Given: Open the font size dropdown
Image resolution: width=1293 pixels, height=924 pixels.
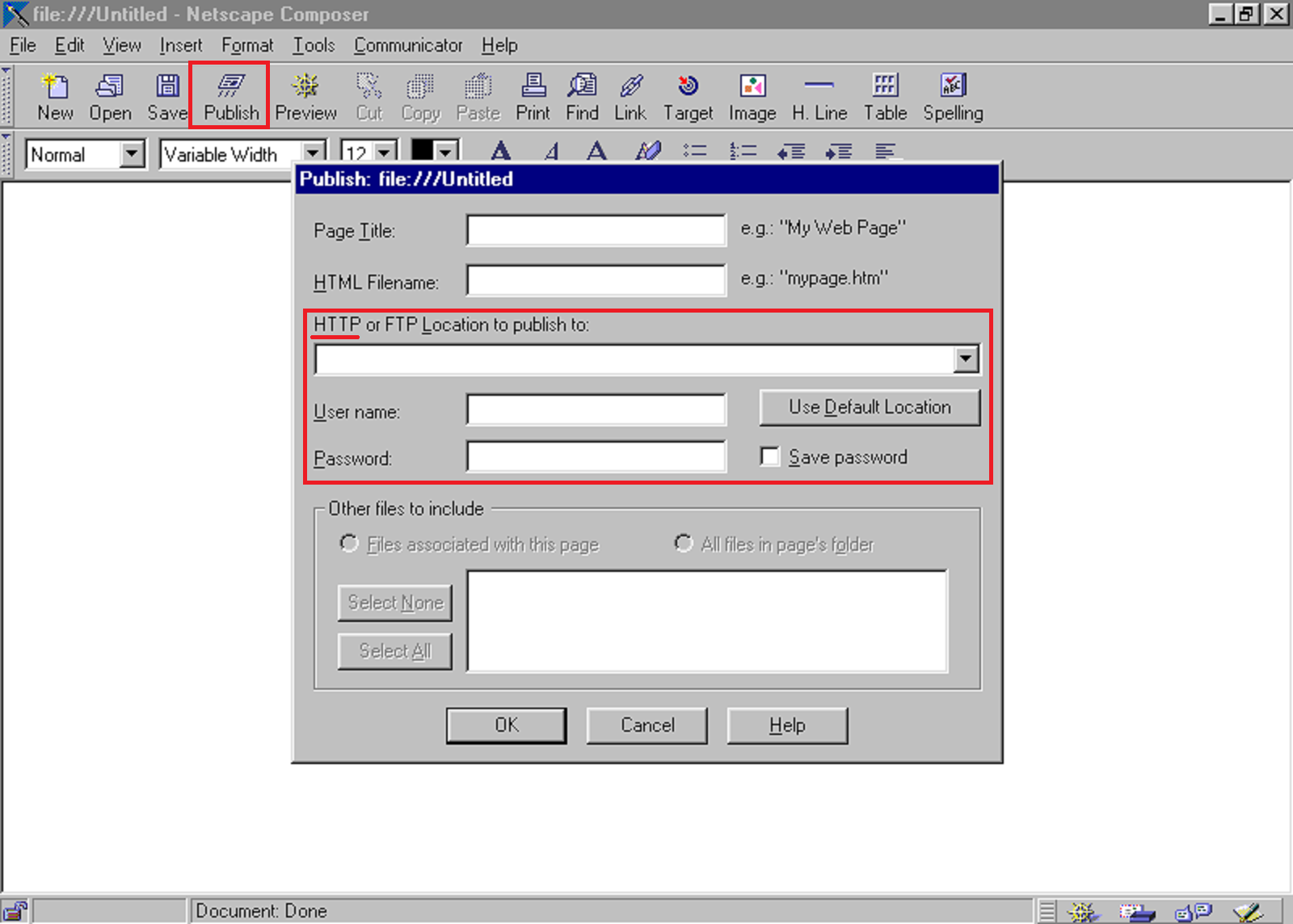Looking at the screenshot, I should point(385,153).
